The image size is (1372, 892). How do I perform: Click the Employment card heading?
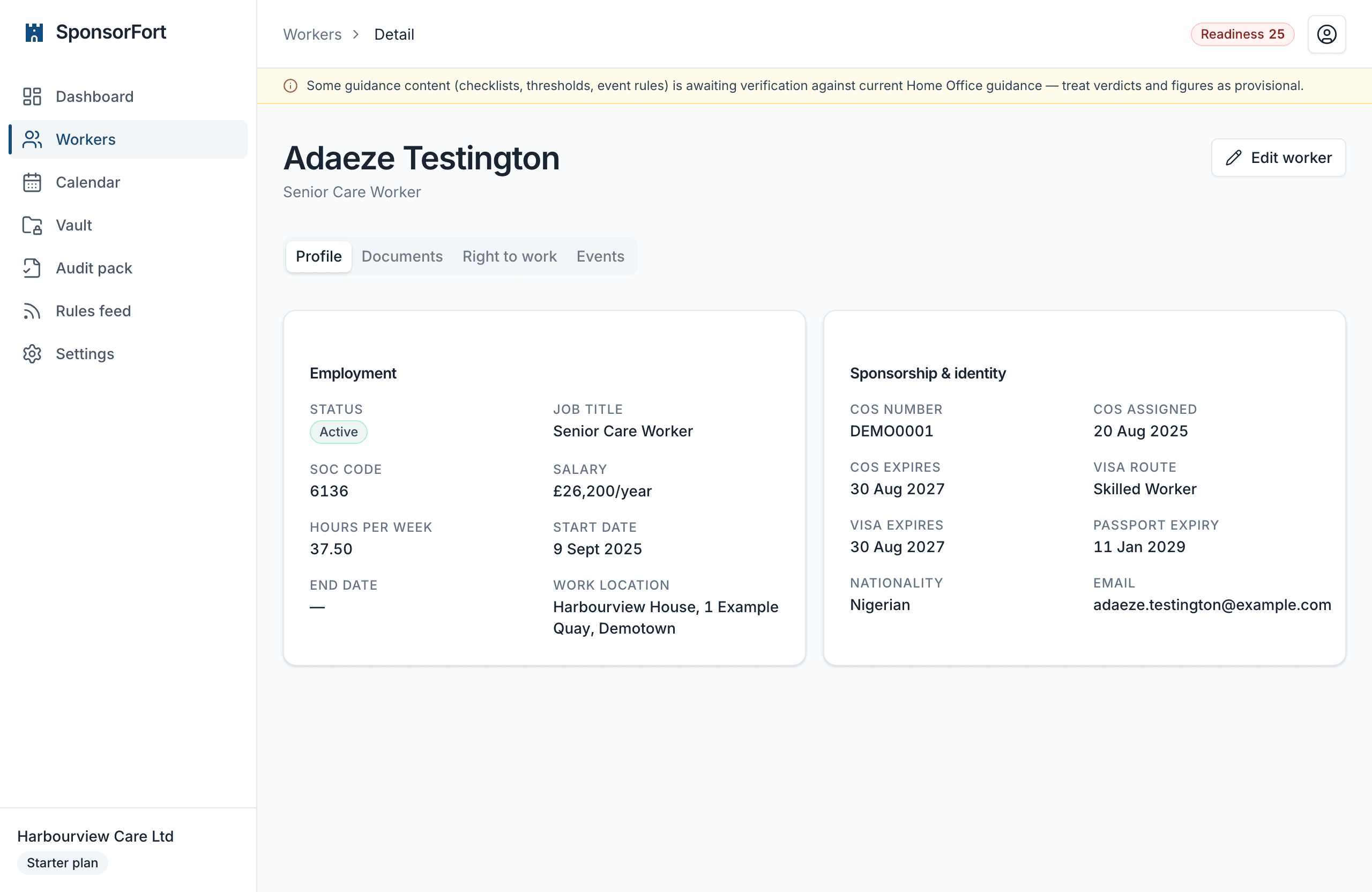[353, 373]
